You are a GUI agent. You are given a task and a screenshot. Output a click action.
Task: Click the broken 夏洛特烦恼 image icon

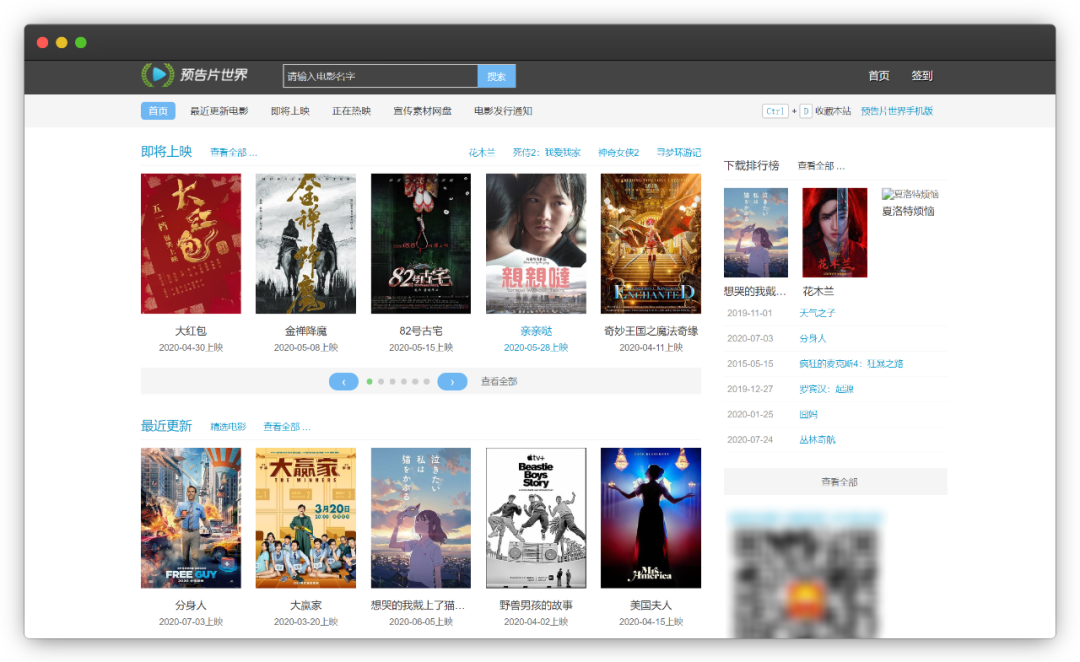[x=888, y=194]
